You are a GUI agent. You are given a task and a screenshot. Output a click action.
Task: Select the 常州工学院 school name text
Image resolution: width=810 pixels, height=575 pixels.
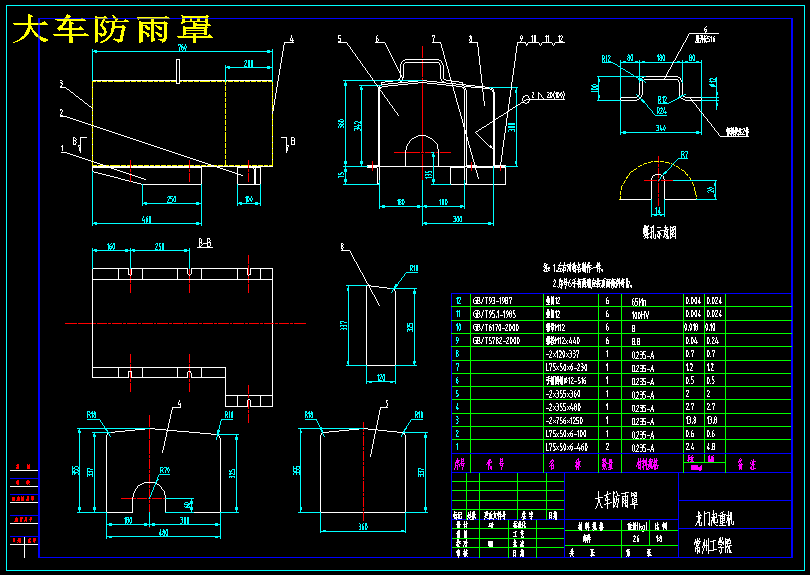[713, 545]
